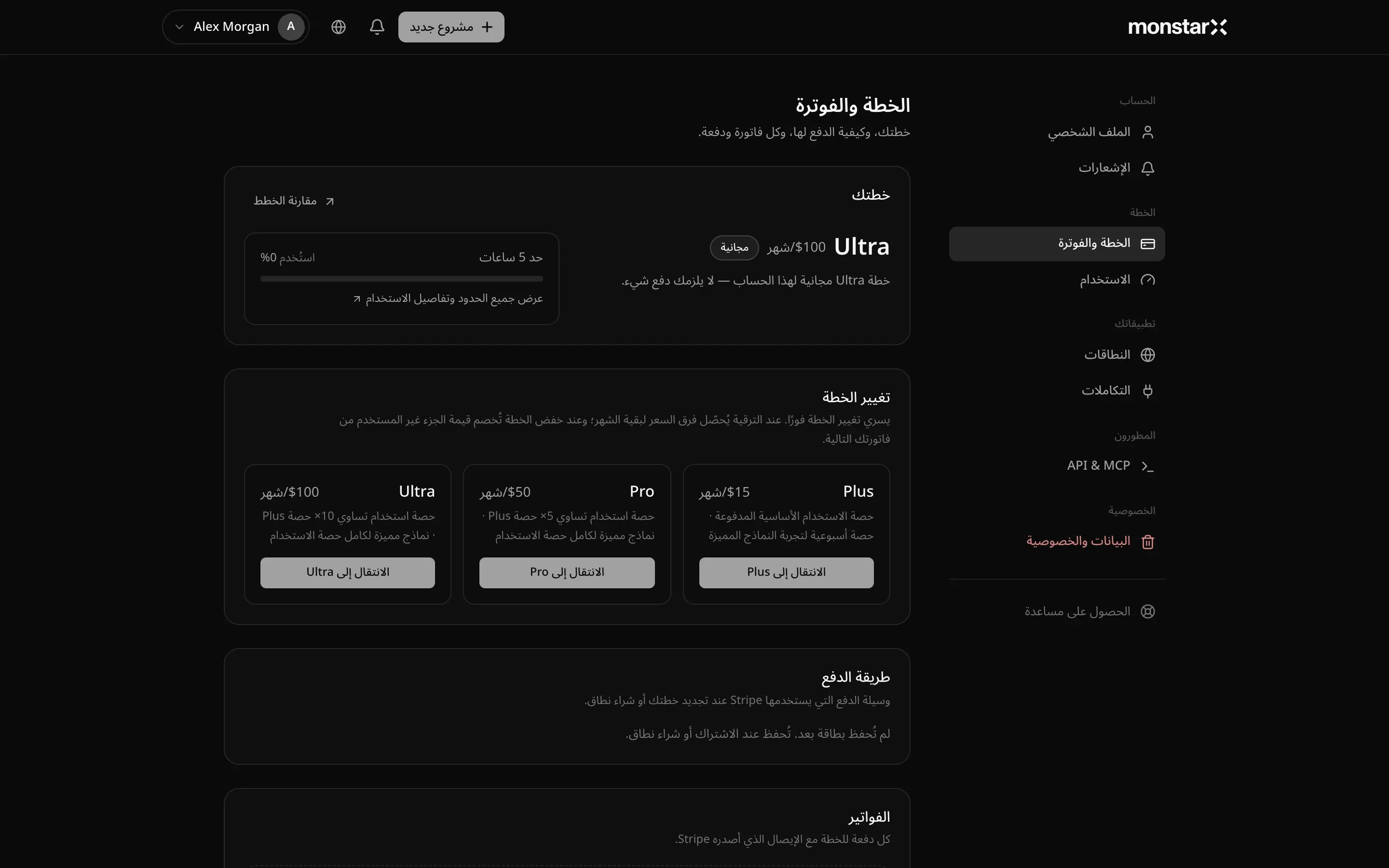Click the $50/شهر price on Pro card
Screen dimensions: 1389x868
point(505,492)
